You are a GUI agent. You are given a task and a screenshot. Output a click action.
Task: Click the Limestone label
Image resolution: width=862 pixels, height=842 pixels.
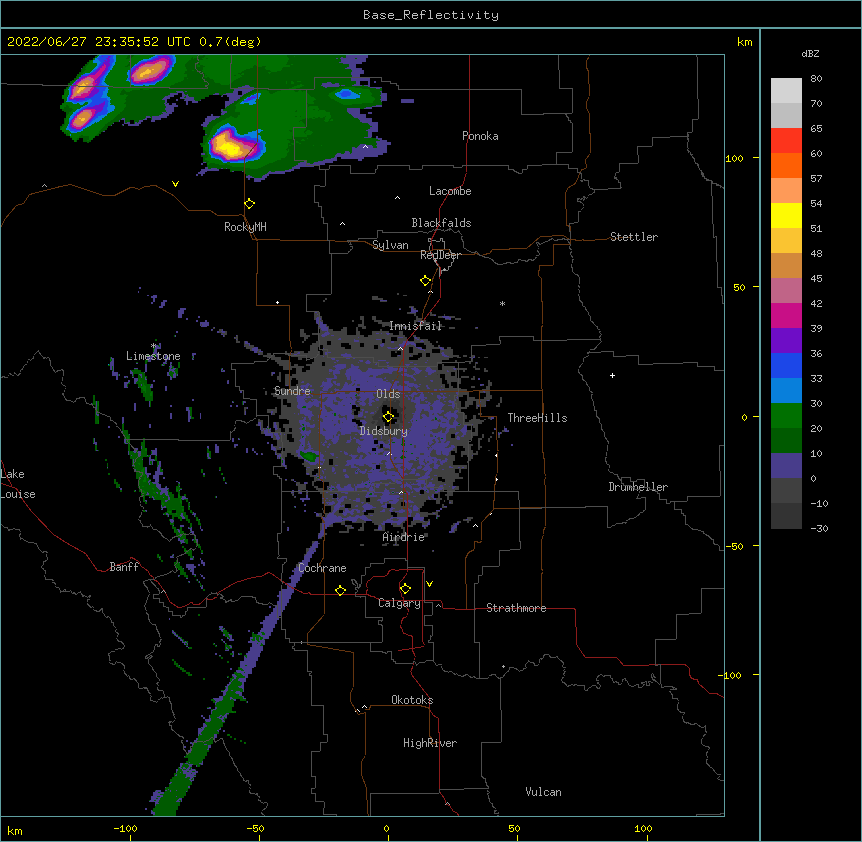click(x=153, y=356)
